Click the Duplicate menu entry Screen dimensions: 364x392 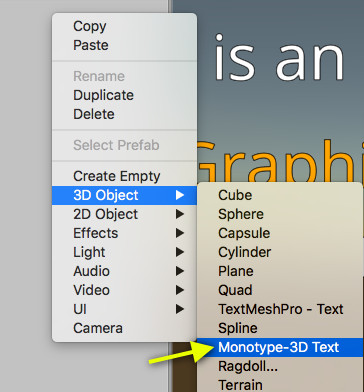[x=124, y=95]
